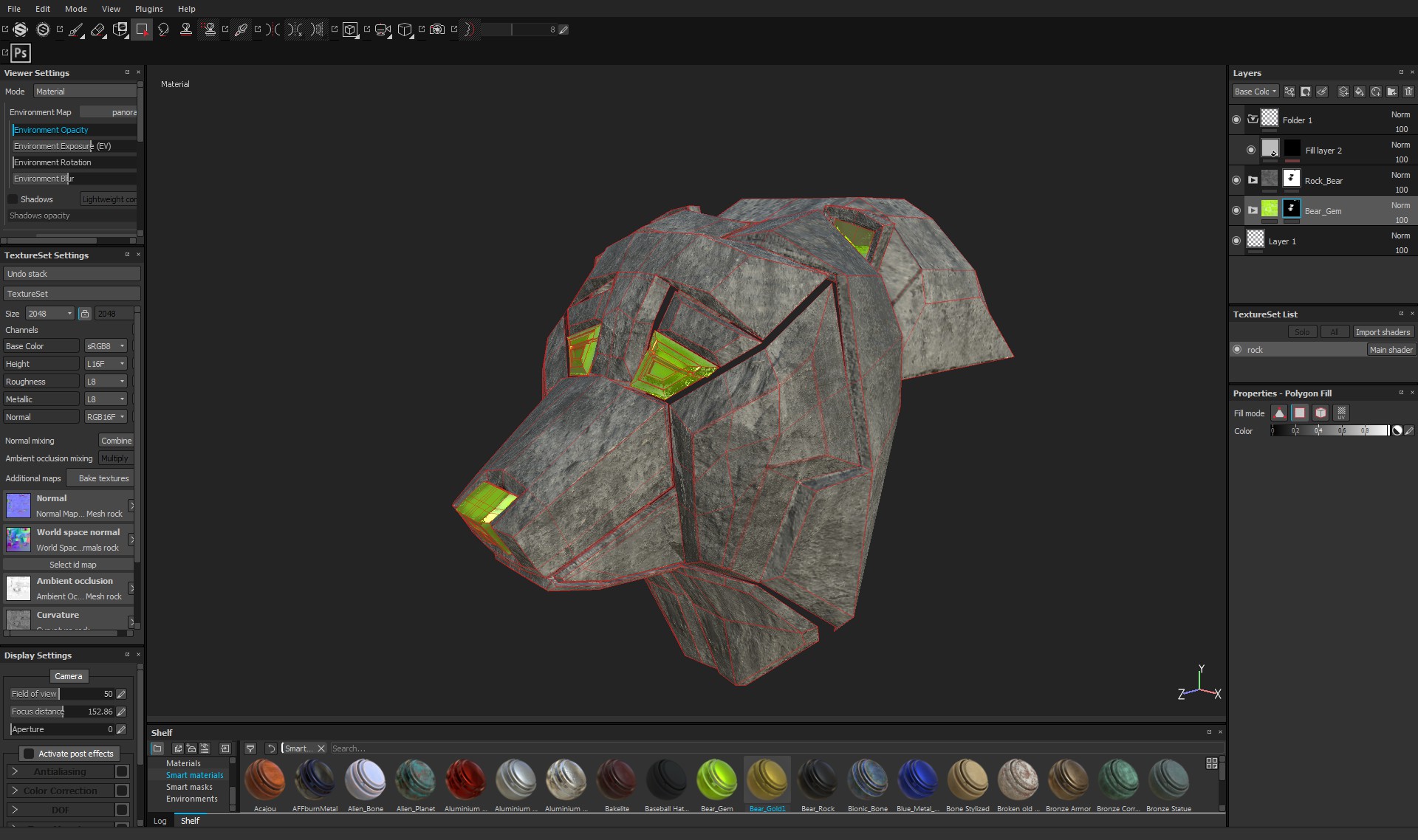This screenshot has width=1418, height=840.
Task: Delete layer with the trash icon
Action: pyautogui.click(x=1408, y=92)
